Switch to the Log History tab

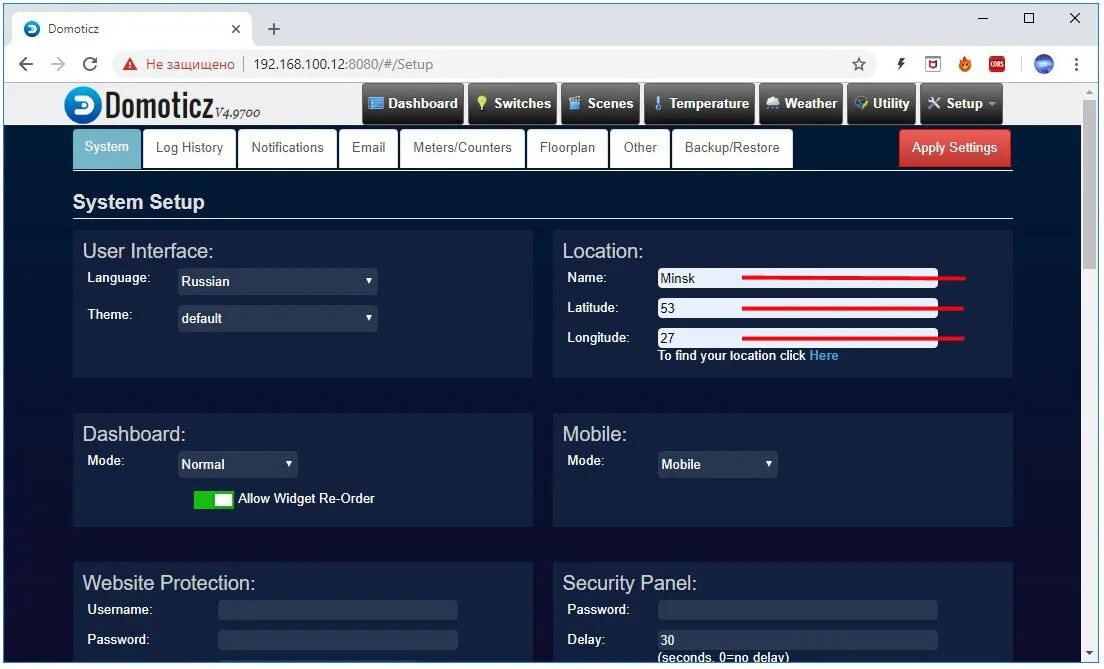click(189, 148)
